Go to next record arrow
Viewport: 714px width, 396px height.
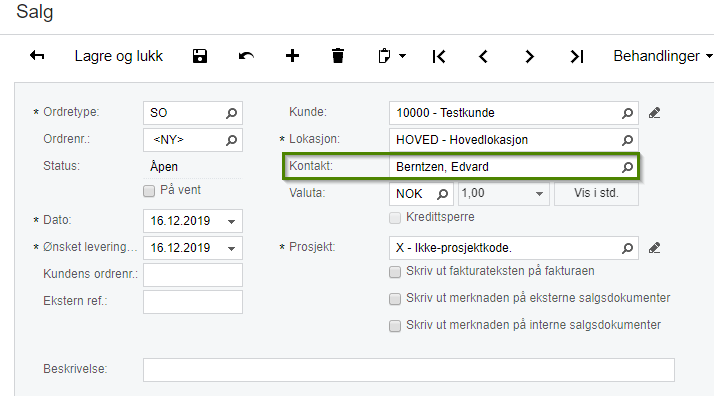(529, 56)
